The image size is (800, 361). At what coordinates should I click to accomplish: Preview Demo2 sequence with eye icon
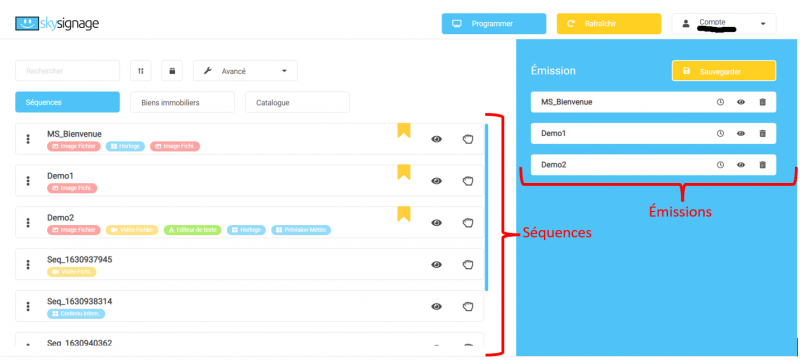[x=436, y=222]
